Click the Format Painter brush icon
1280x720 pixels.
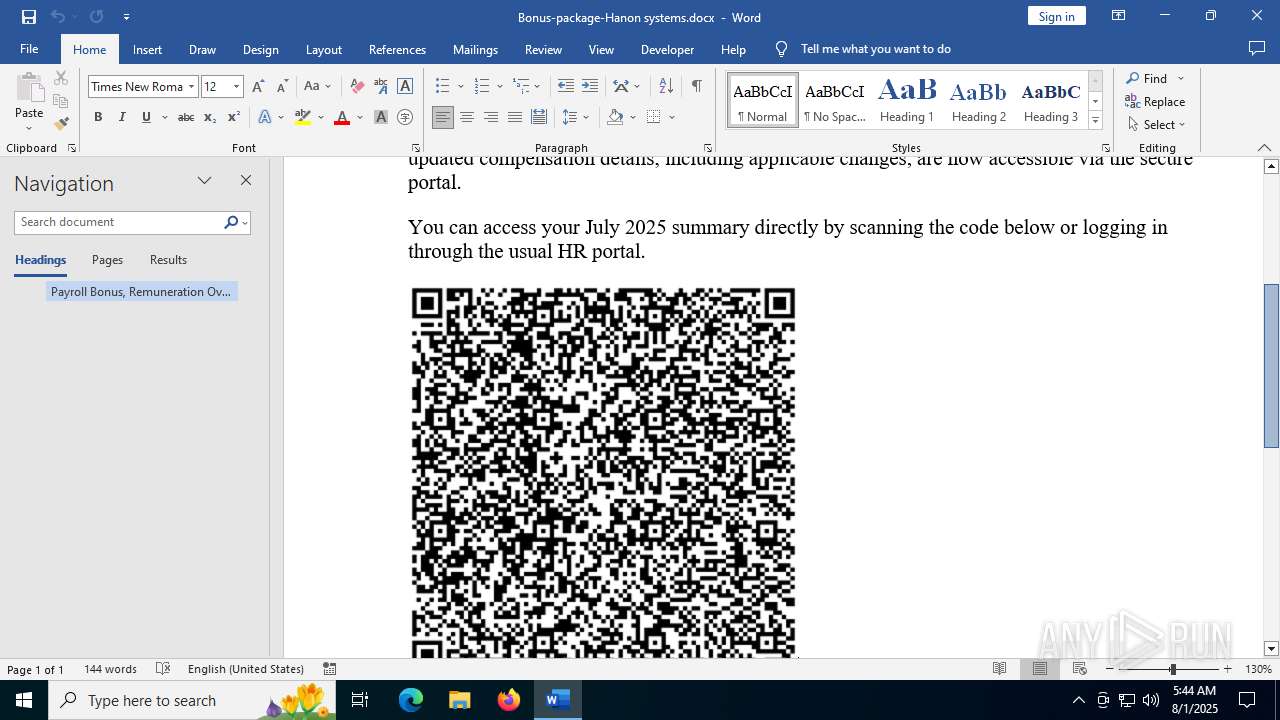tap(61, 124)
